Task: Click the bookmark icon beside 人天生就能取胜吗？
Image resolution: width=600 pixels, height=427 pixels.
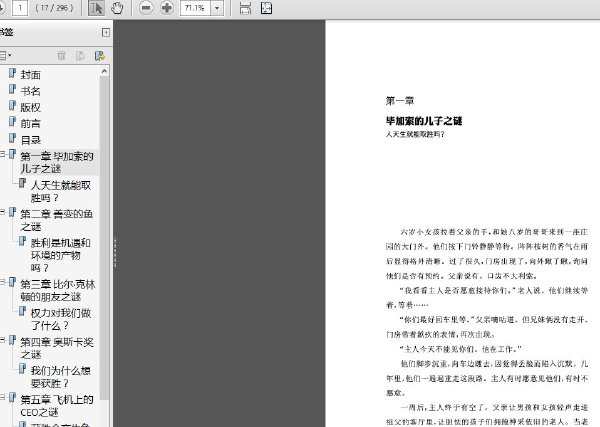Action: [x=23, y=183]
